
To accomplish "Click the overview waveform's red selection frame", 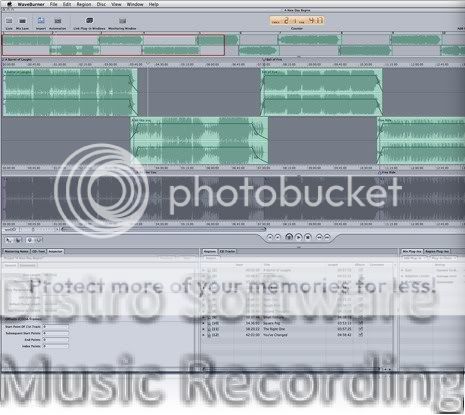I will pos(113,45).
